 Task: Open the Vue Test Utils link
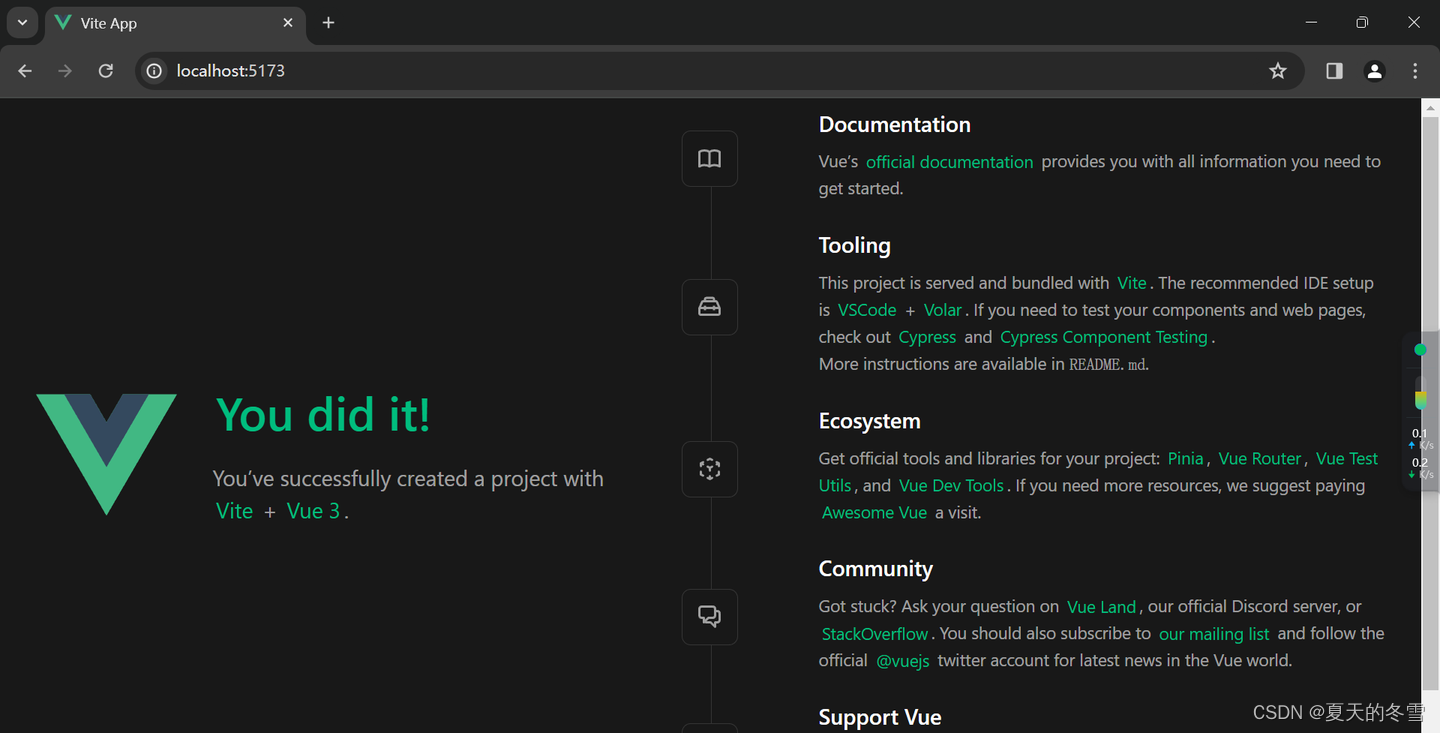pos(1347,458)
